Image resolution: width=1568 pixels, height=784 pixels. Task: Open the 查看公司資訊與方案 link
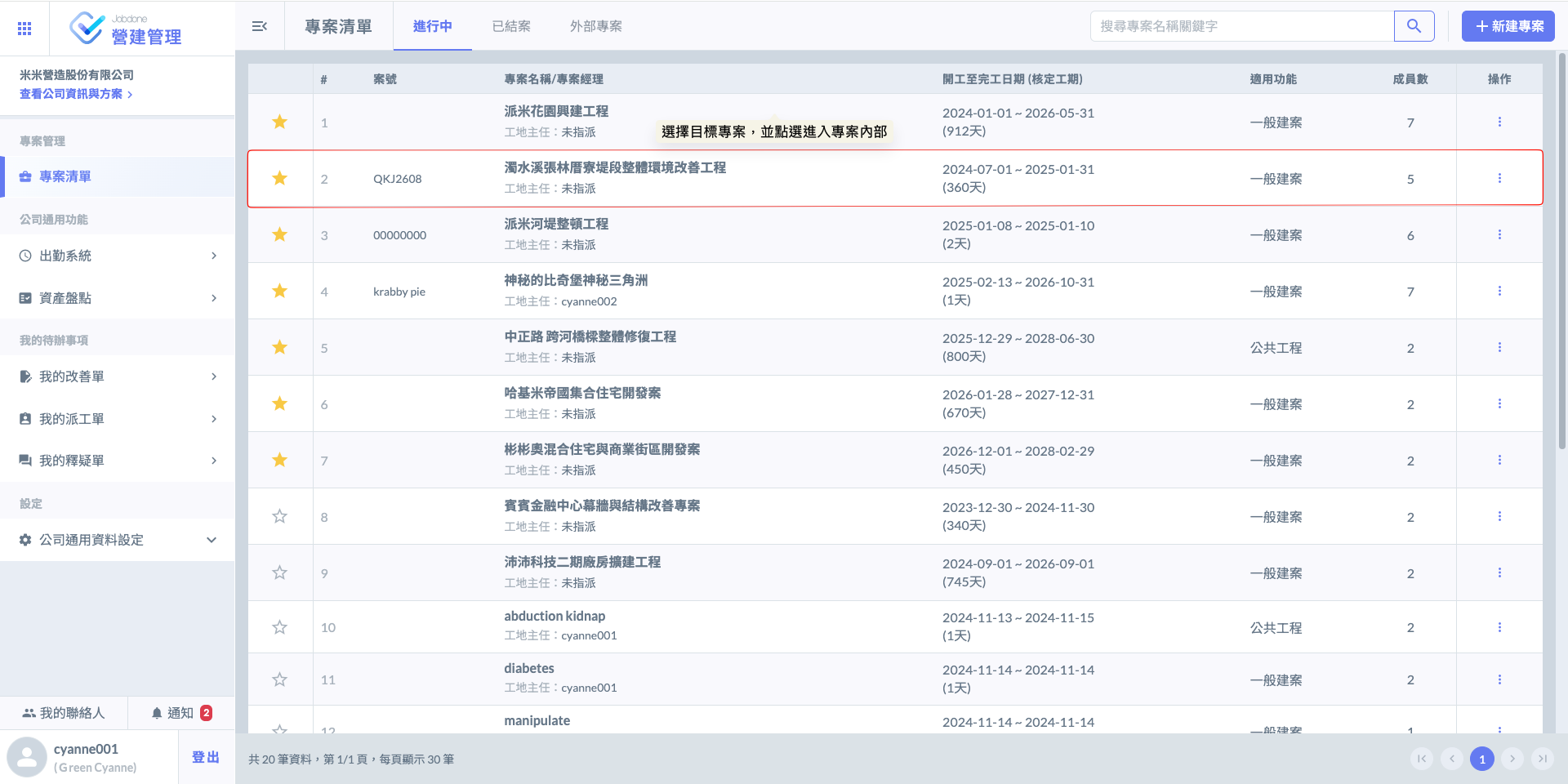pyautogui.click(x=75, y=94)
